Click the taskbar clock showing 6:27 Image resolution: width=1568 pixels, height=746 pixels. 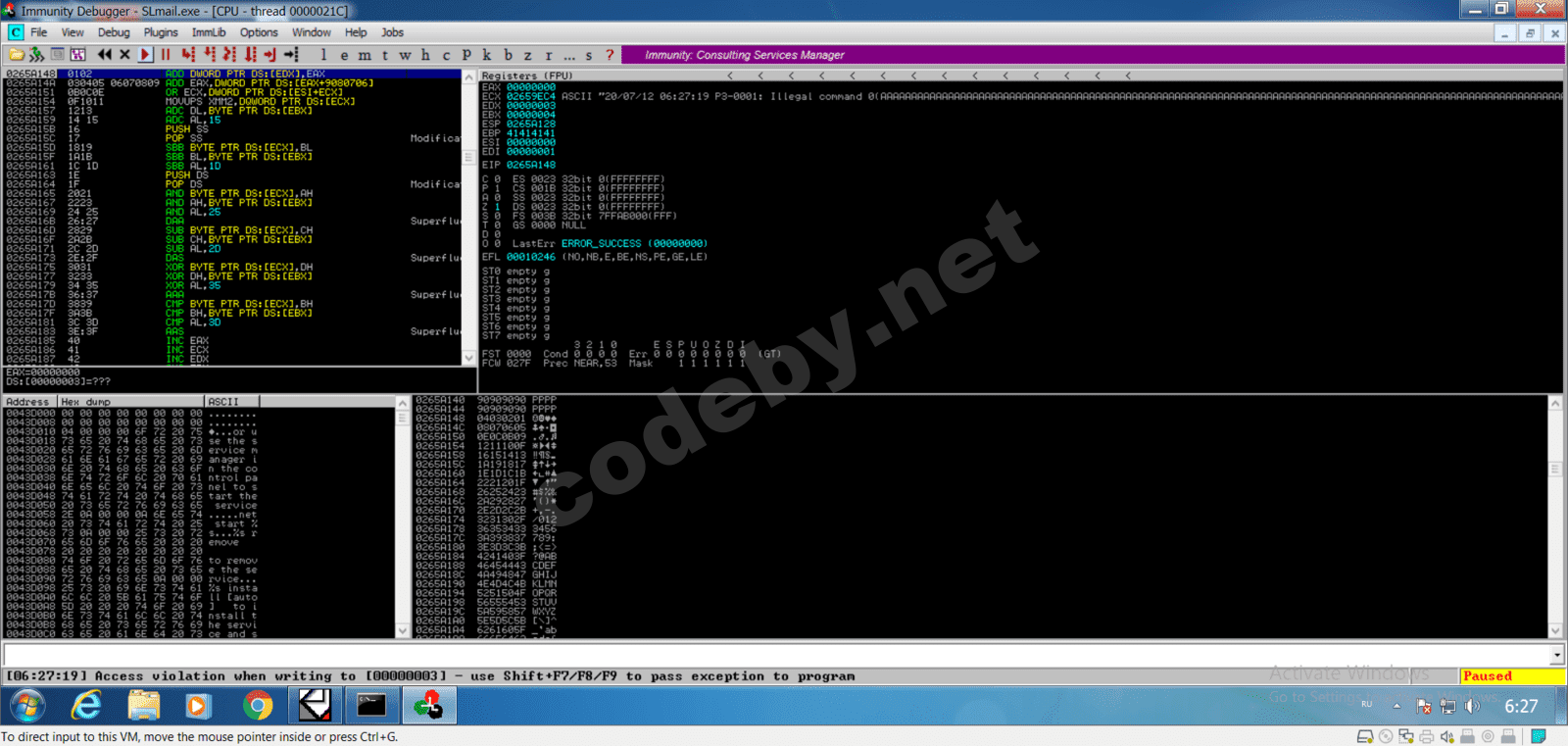[1521, 707]
